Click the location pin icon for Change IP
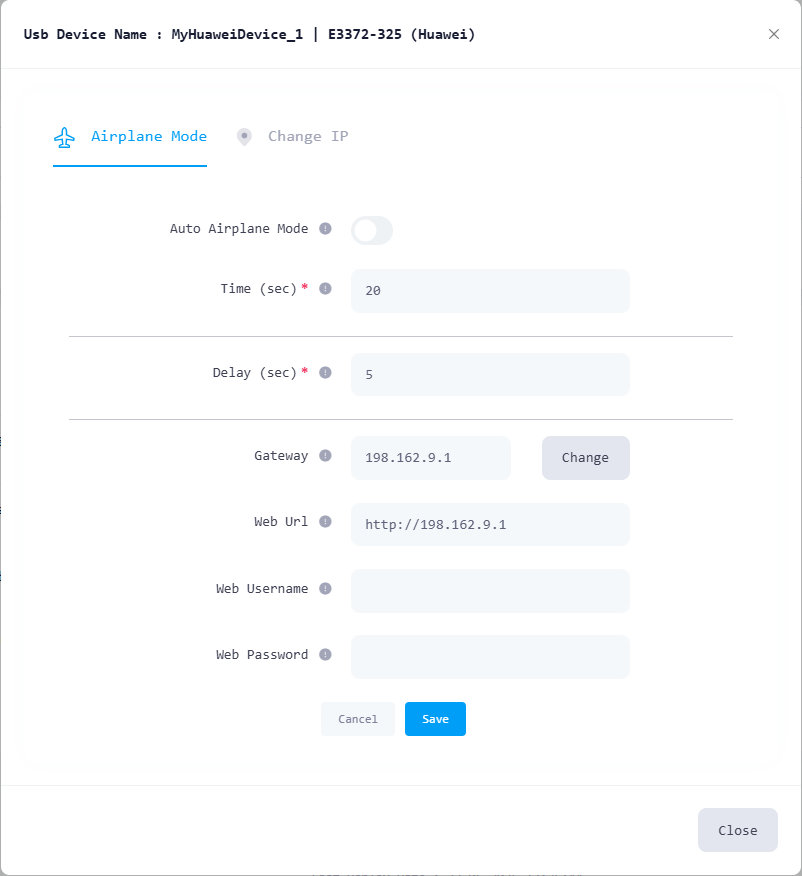This screenshot has height=876, width=802. (x=244, y=137)
